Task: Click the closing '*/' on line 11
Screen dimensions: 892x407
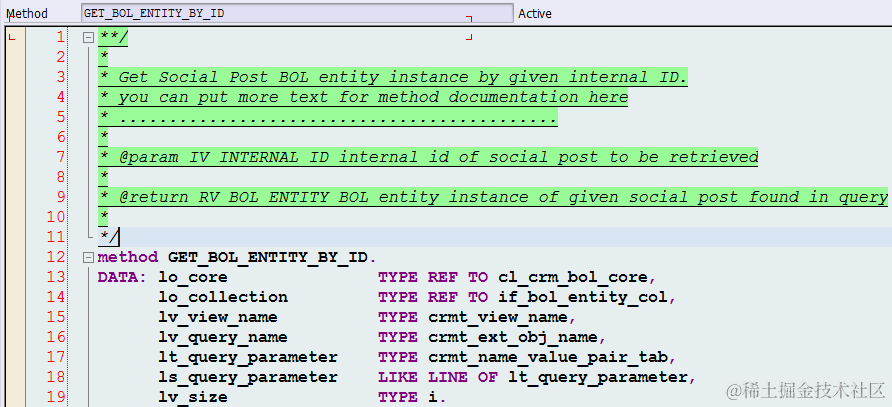Action: click(108, 237)
